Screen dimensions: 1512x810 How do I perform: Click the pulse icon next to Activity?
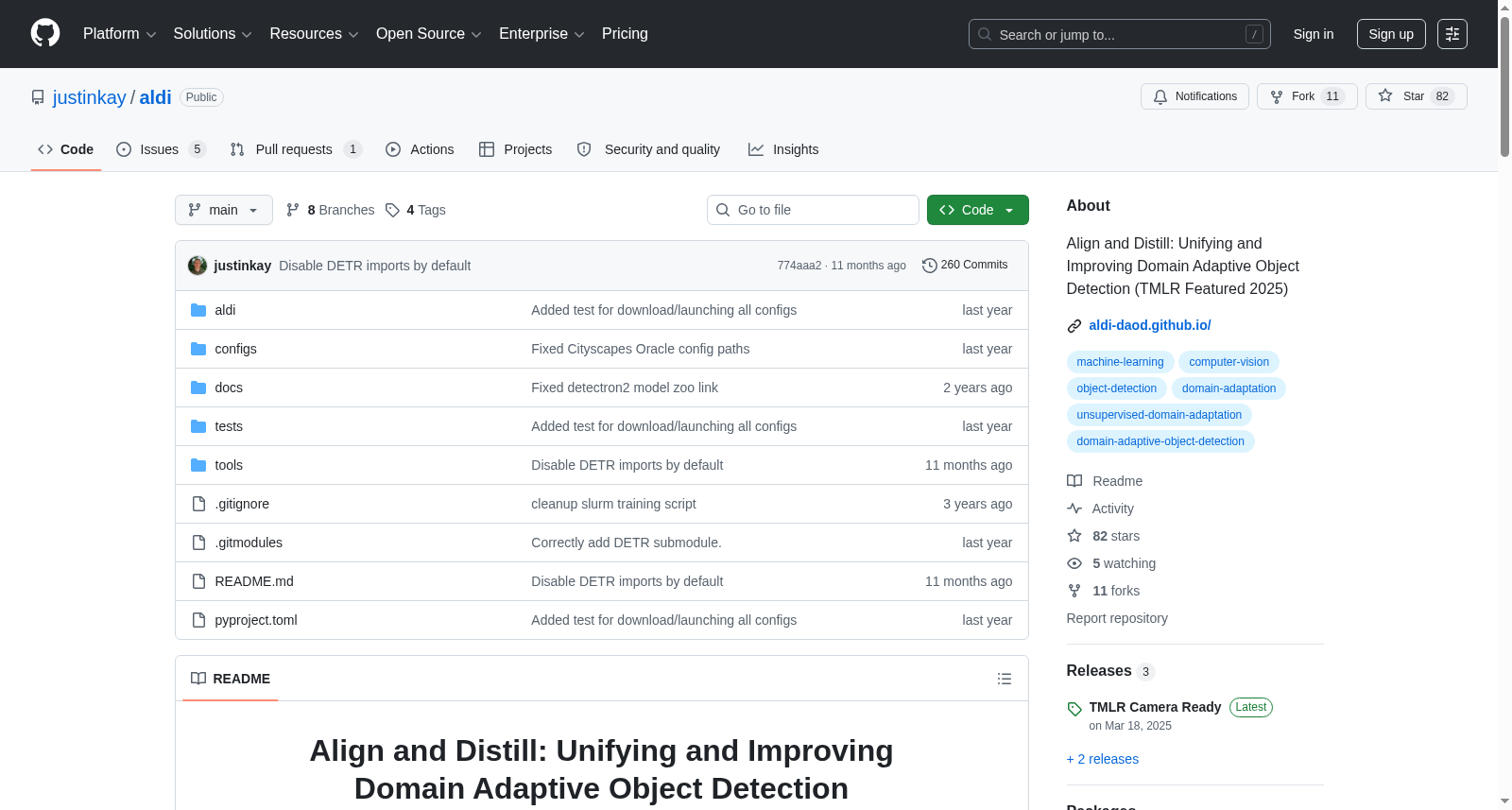[1074, 508]
